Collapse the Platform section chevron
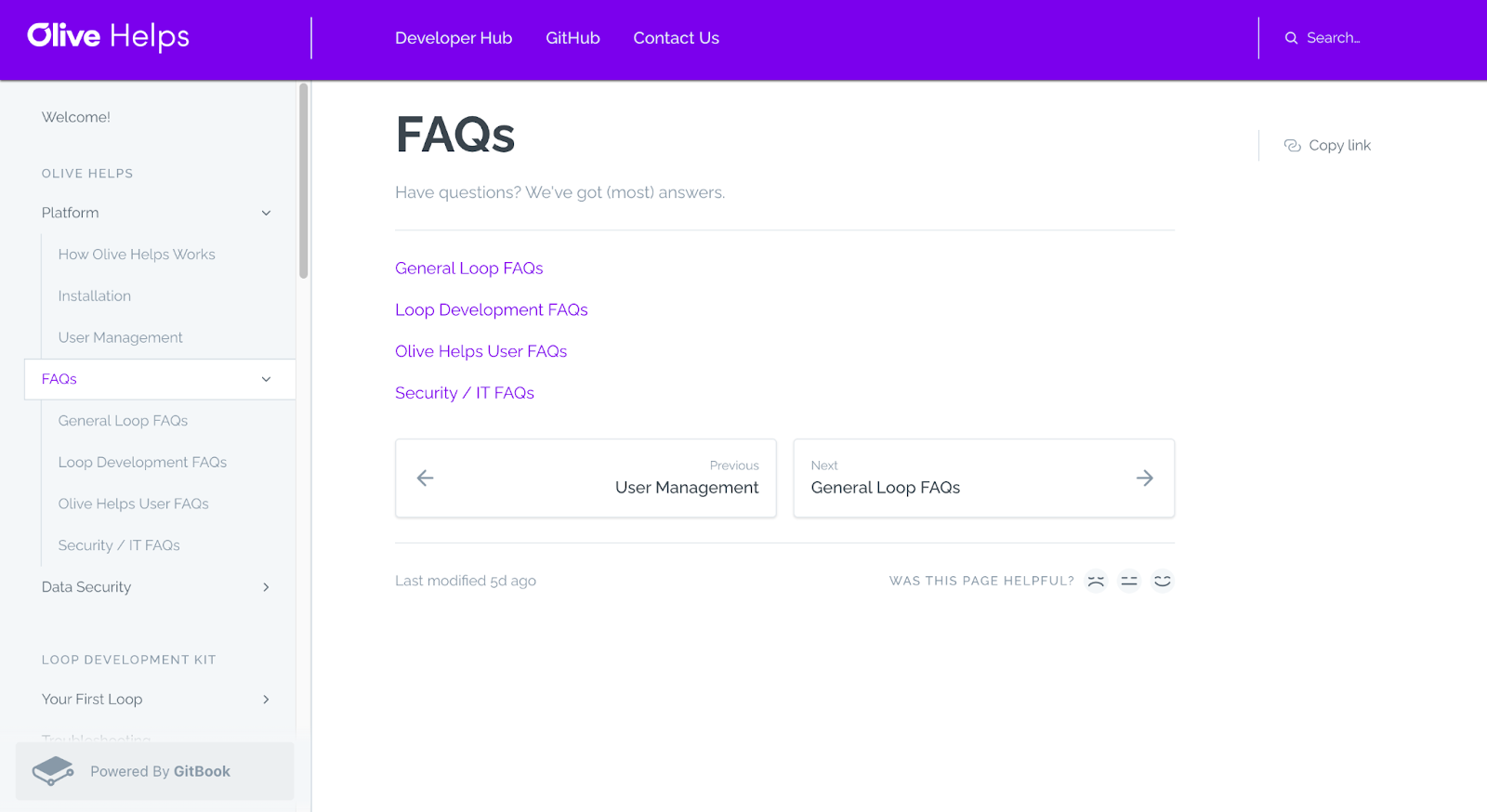The width and height of the screenshot is (1487, 812). tap(266, 213)
